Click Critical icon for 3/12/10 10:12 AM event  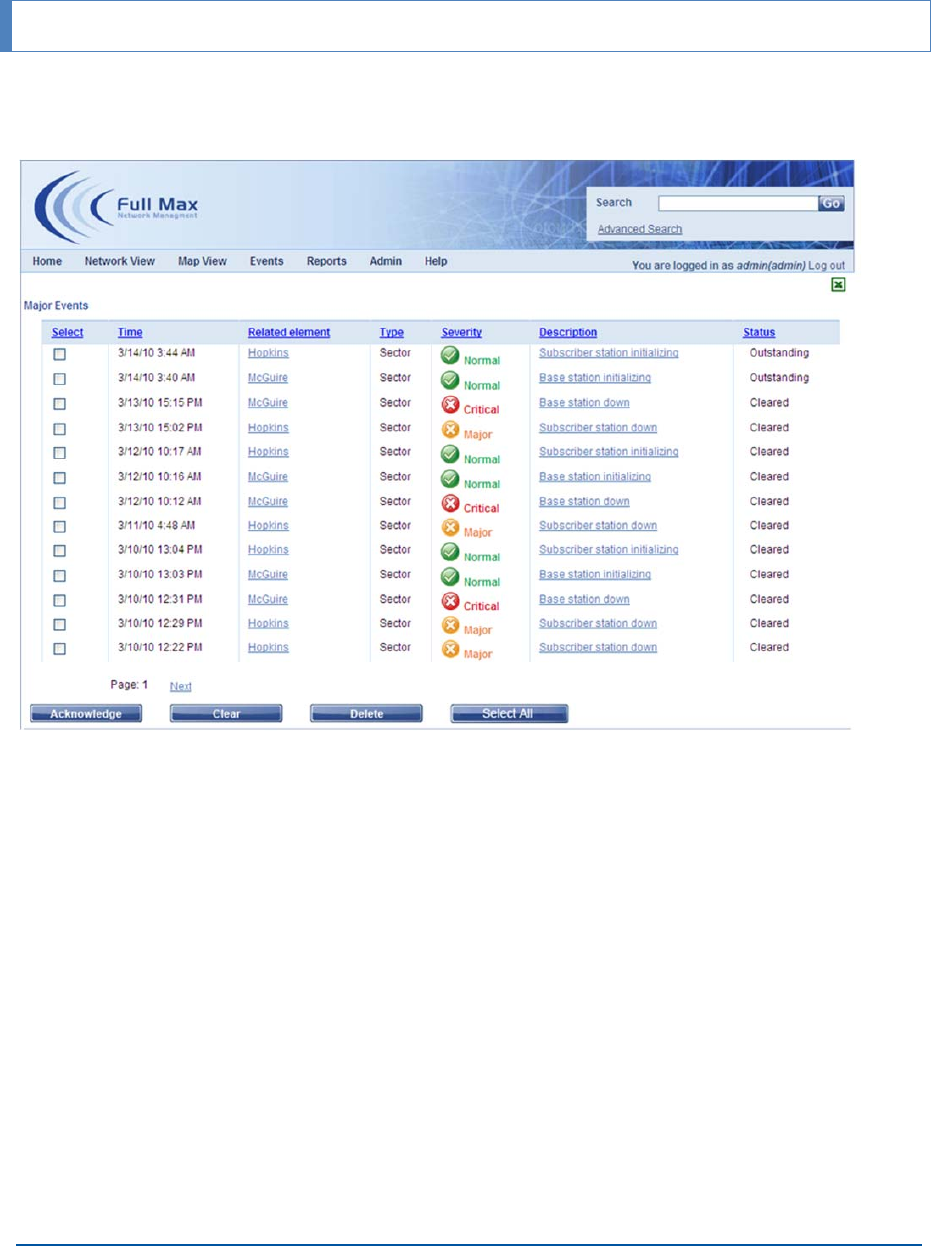[450, 504]
